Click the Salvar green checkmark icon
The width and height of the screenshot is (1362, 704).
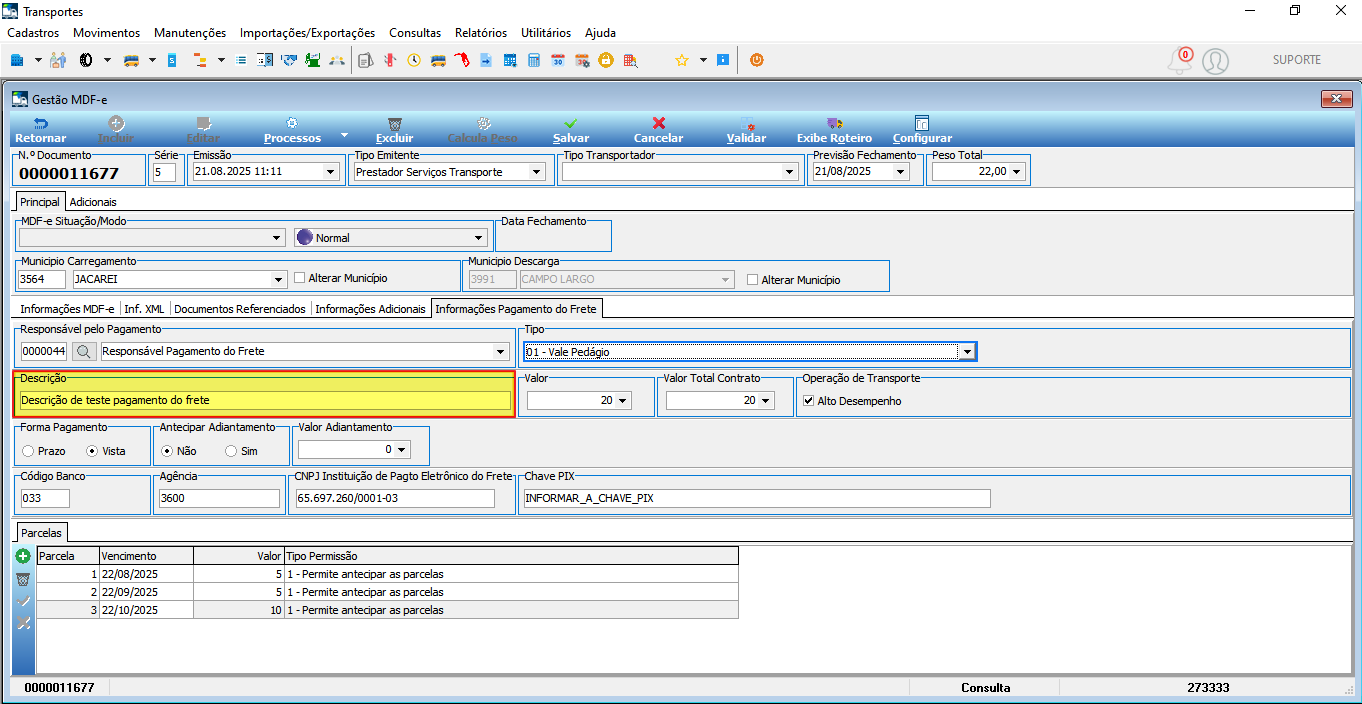click(x=570, y=123)
